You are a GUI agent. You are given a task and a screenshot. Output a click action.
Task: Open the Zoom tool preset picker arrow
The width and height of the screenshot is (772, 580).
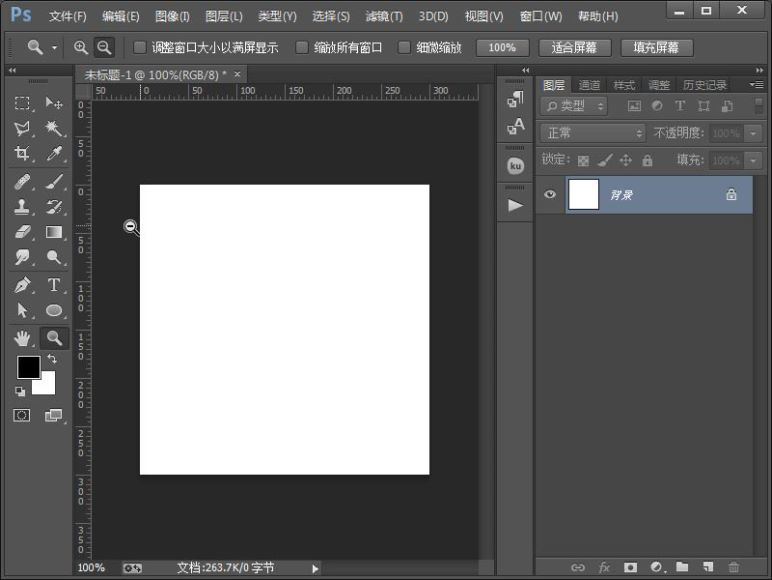coord(54,48)
